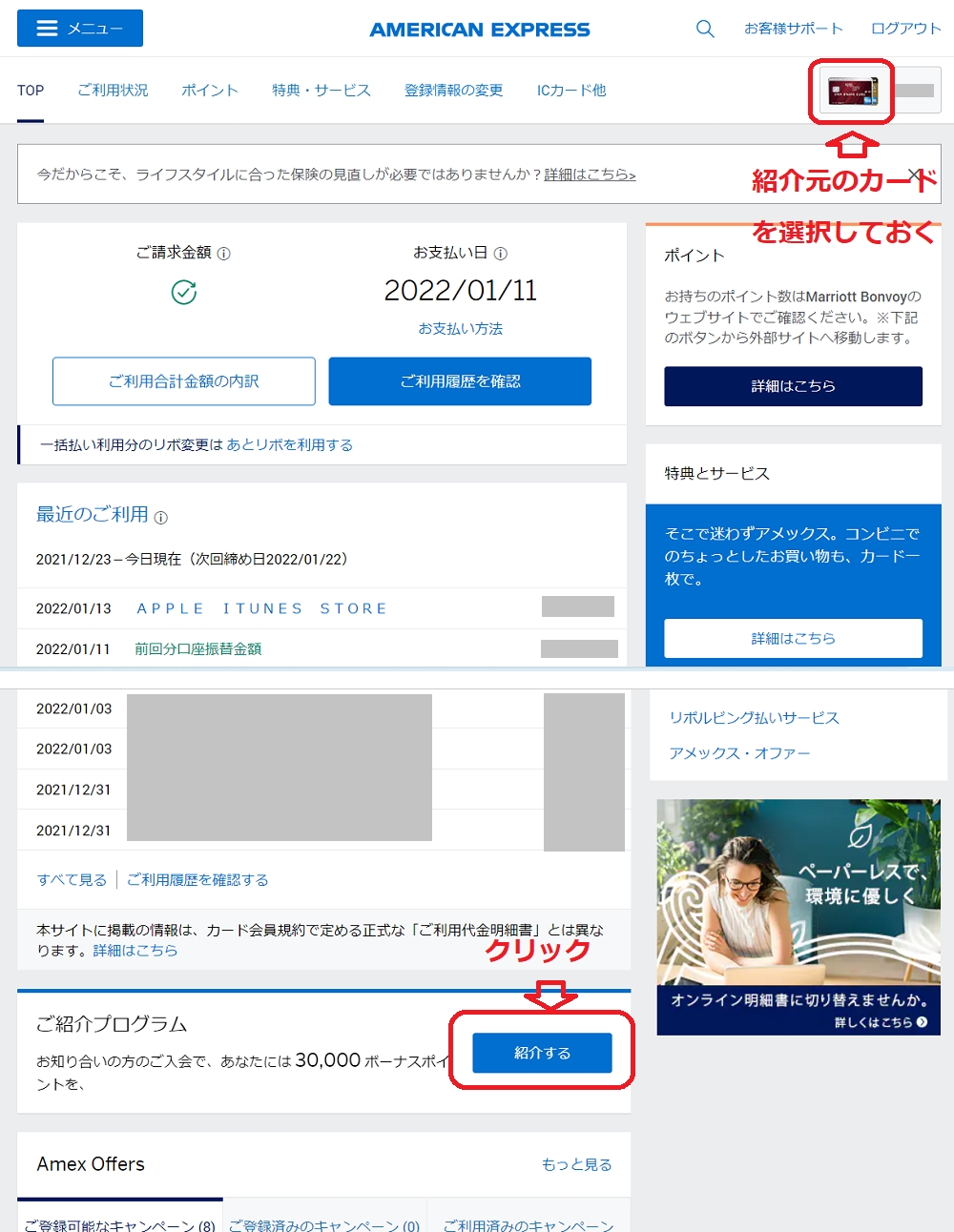Click the search magnifier icon

pyautogui.click(x=705, y=29)
